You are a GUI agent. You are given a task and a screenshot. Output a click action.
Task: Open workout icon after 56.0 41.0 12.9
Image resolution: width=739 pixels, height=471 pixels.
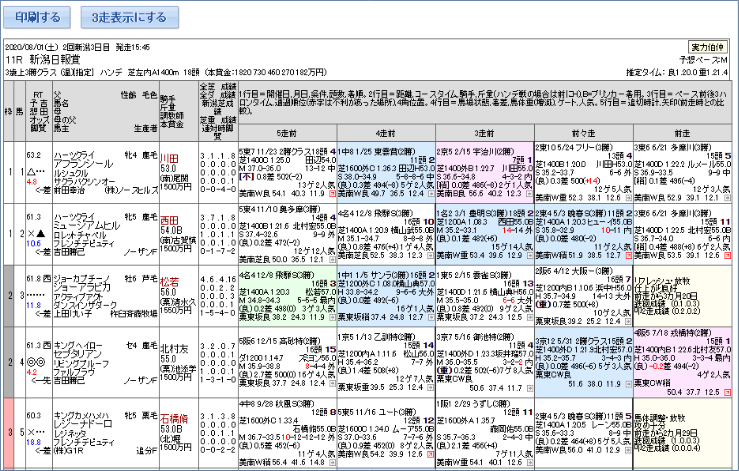click(628, 450)
